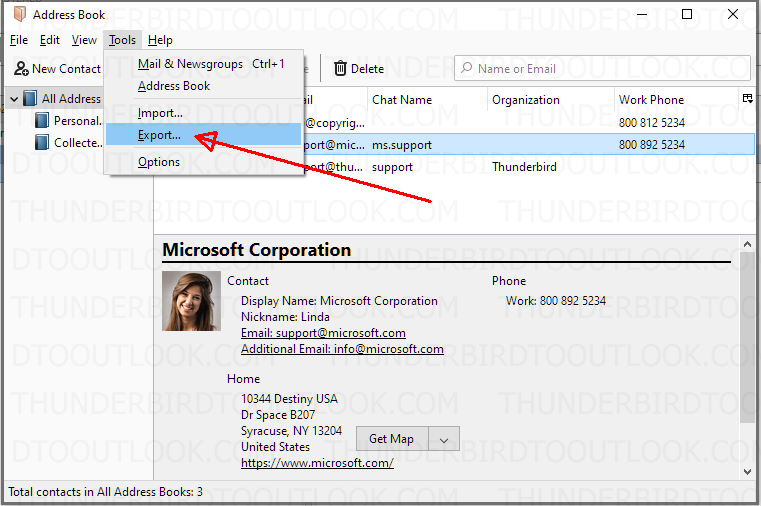Maximize the Address Book window
Image resolution: width=761 pixels, height=506 pixels.
coord(687,14)
